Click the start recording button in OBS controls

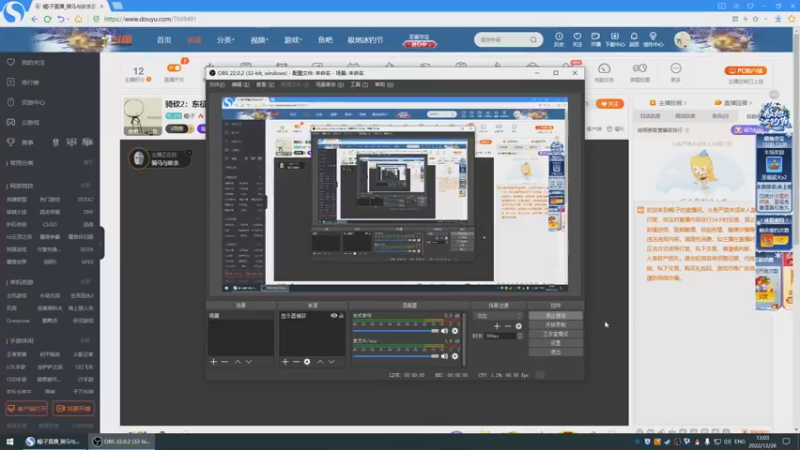(x=555, y=325)
